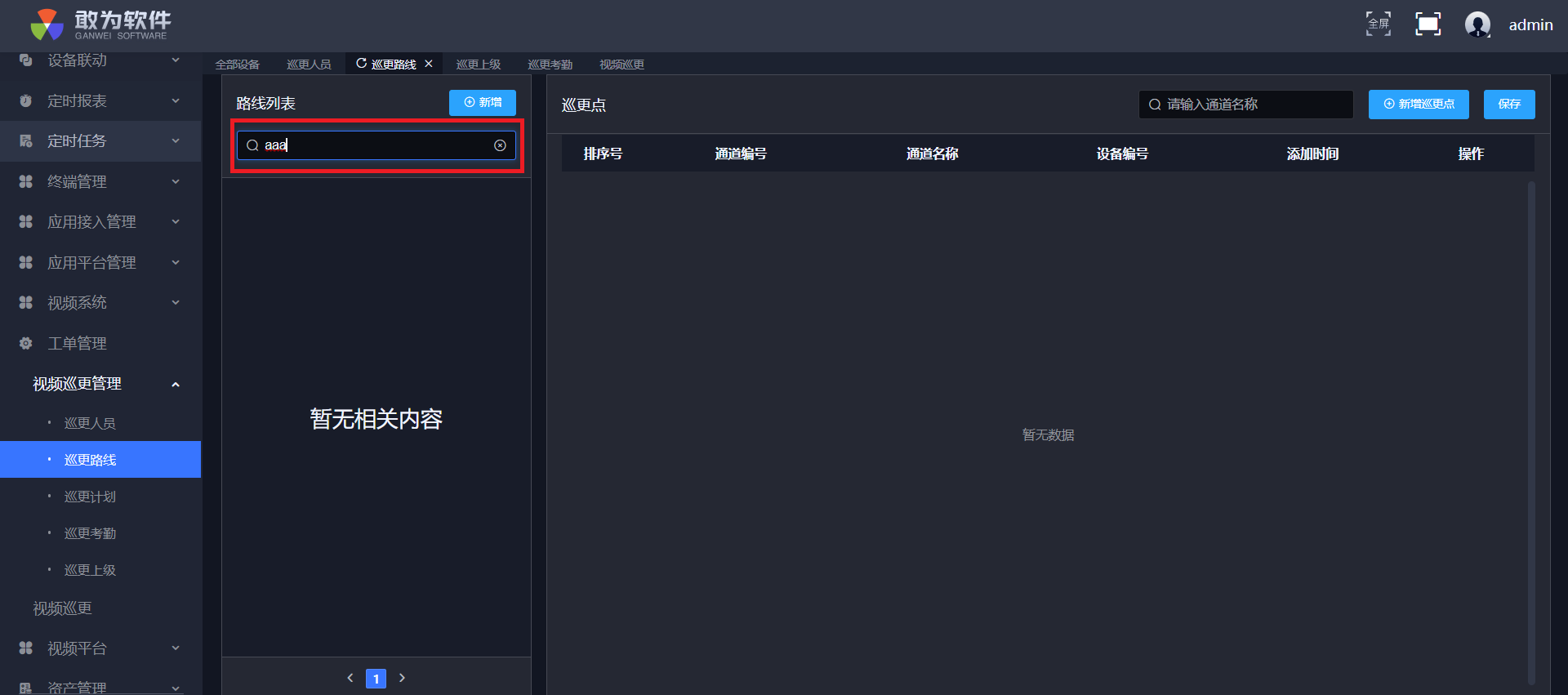This screenshot has height=695, width=1568.
Task: Select the 巡更路线 tab
Action: point(394,65)
